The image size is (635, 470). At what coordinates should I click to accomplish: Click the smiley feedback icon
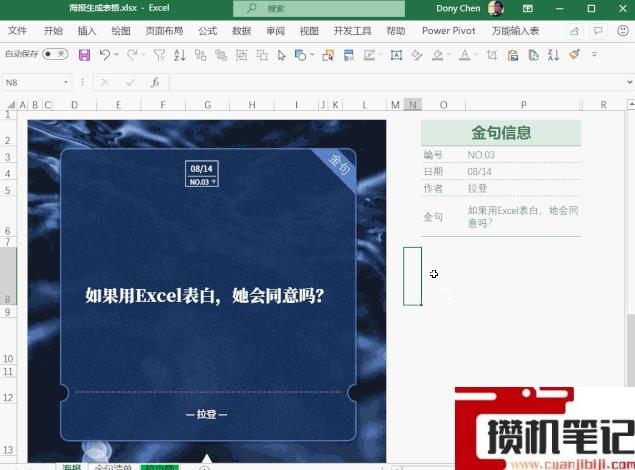click(x=622, y=31)
